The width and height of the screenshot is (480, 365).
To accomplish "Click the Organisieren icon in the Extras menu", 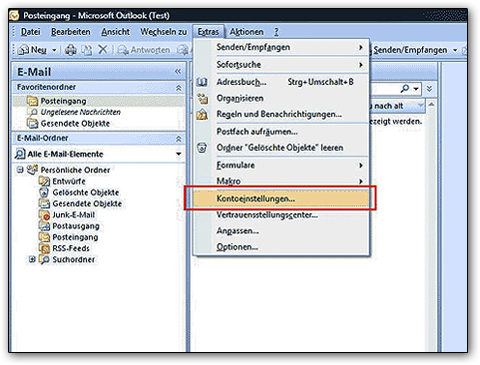I will [x=202, y=98].
